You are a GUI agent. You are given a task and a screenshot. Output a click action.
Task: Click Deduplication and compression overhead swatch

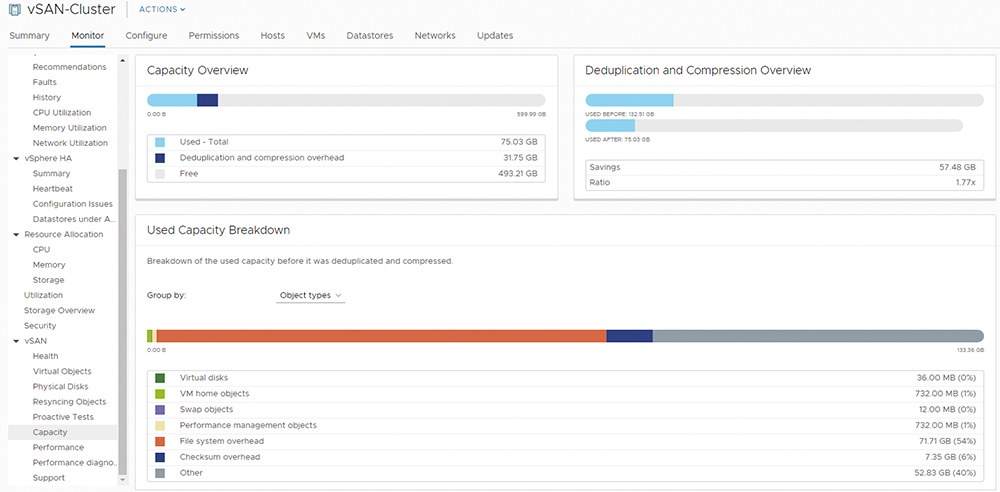(160, 158)
